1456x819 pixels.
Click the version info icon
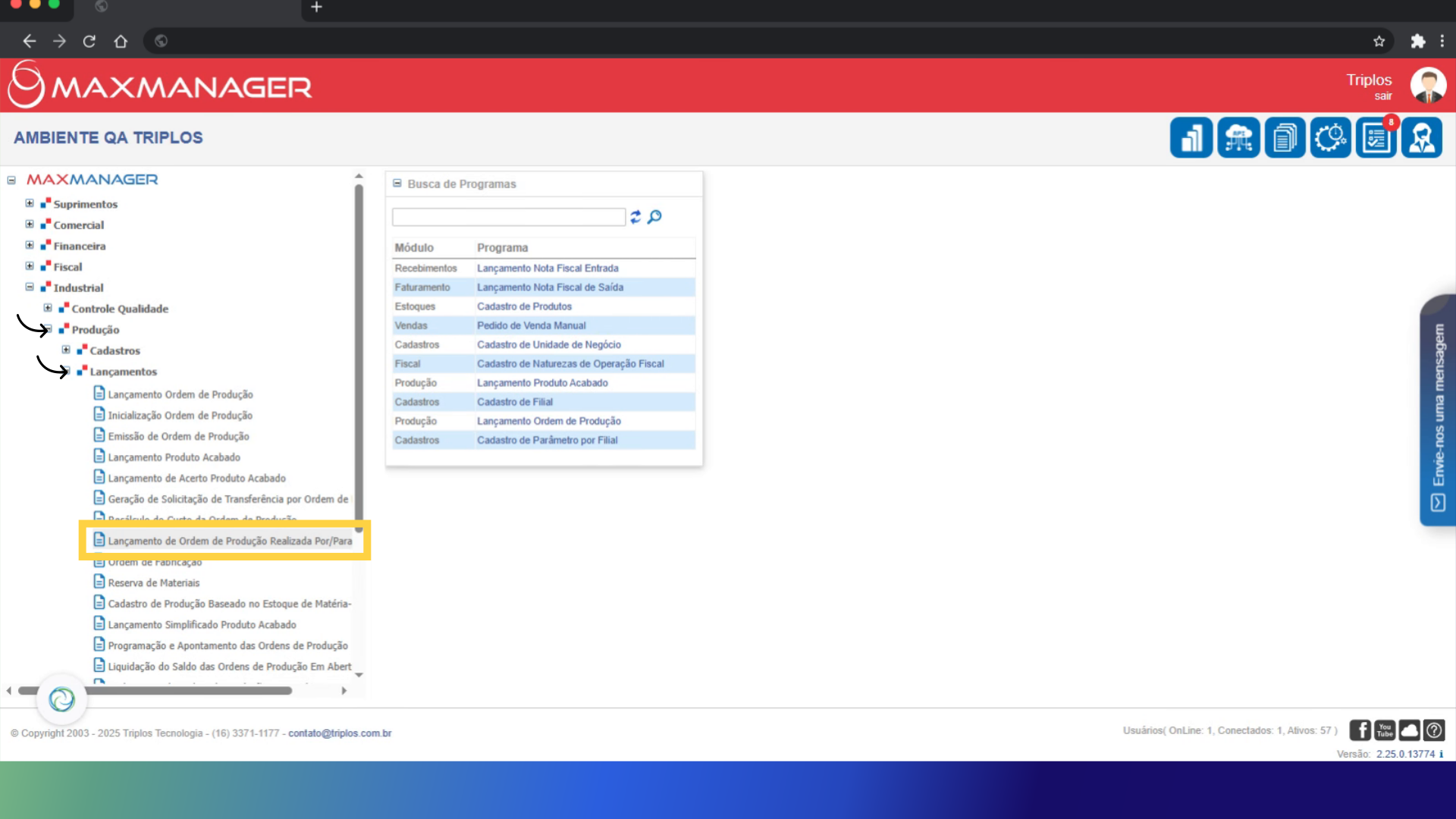[1442, 754]
